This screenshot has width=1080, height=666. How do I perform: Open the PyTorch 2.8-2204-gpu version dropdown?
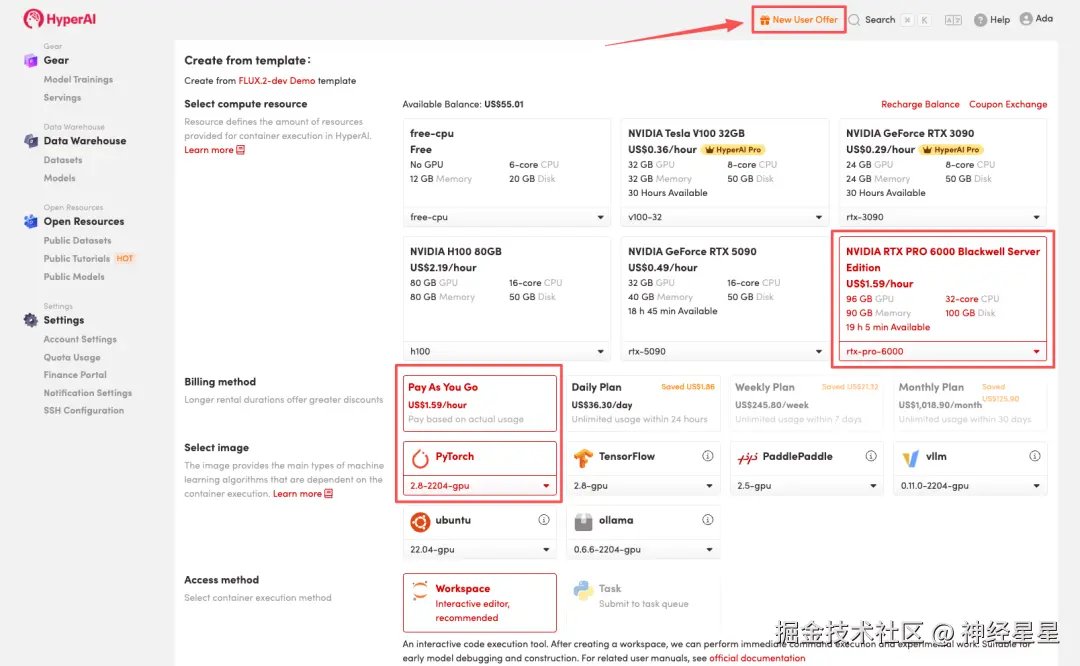click(479, 486)
